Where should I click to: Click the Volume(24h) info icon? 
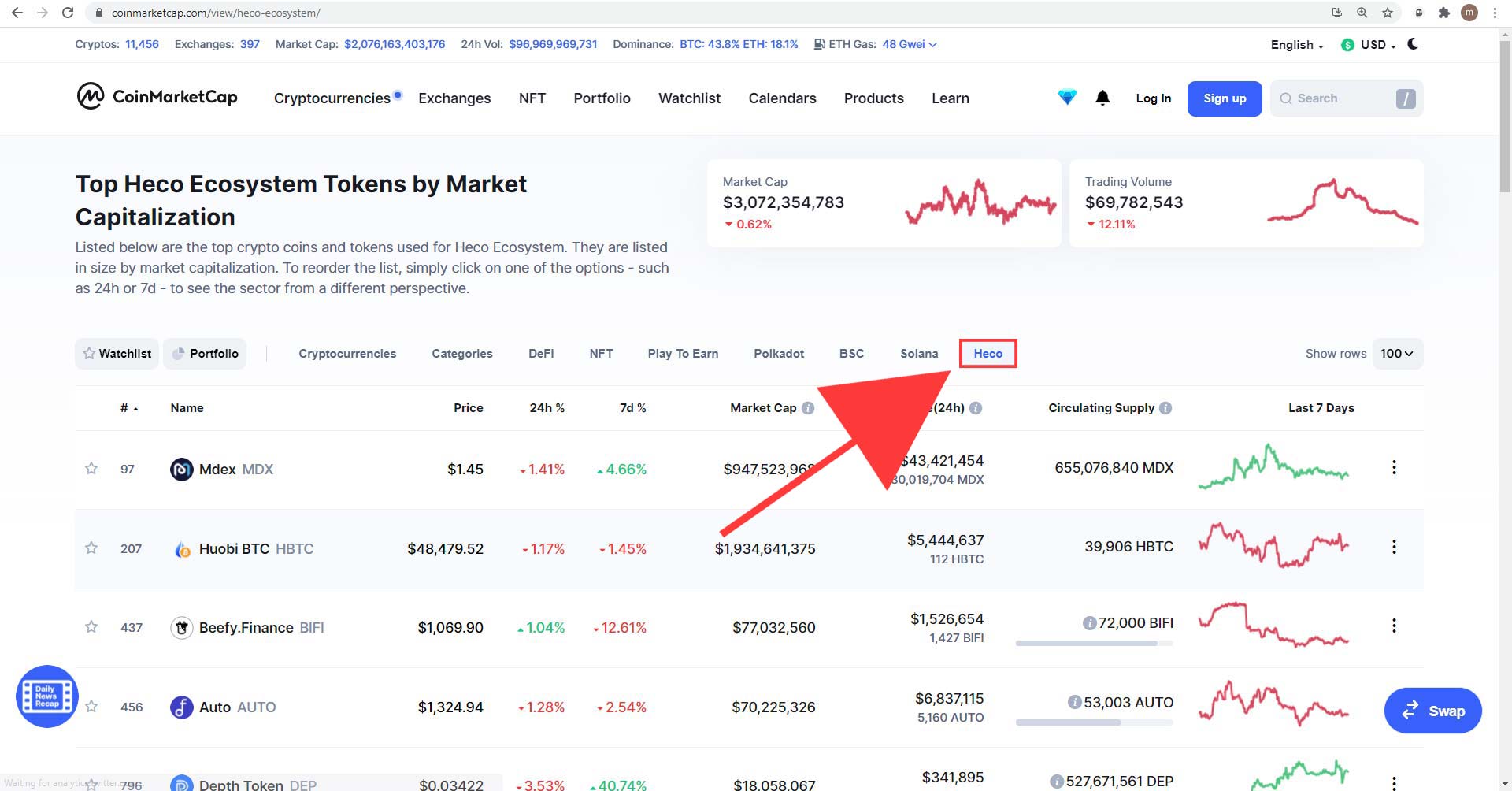pos(976,408)
